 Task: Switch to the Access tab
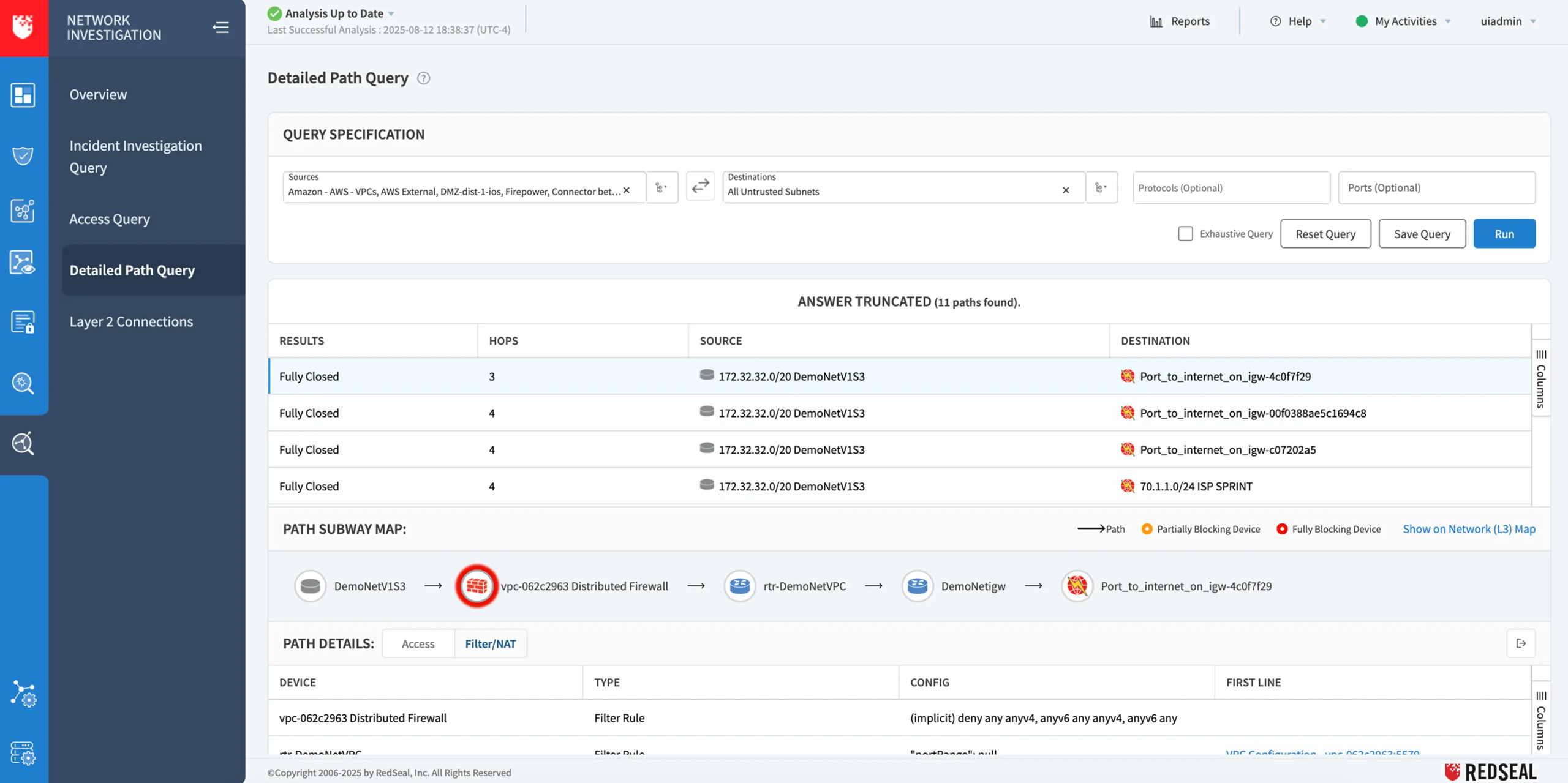pyautogui.click(x=418, y=643)
